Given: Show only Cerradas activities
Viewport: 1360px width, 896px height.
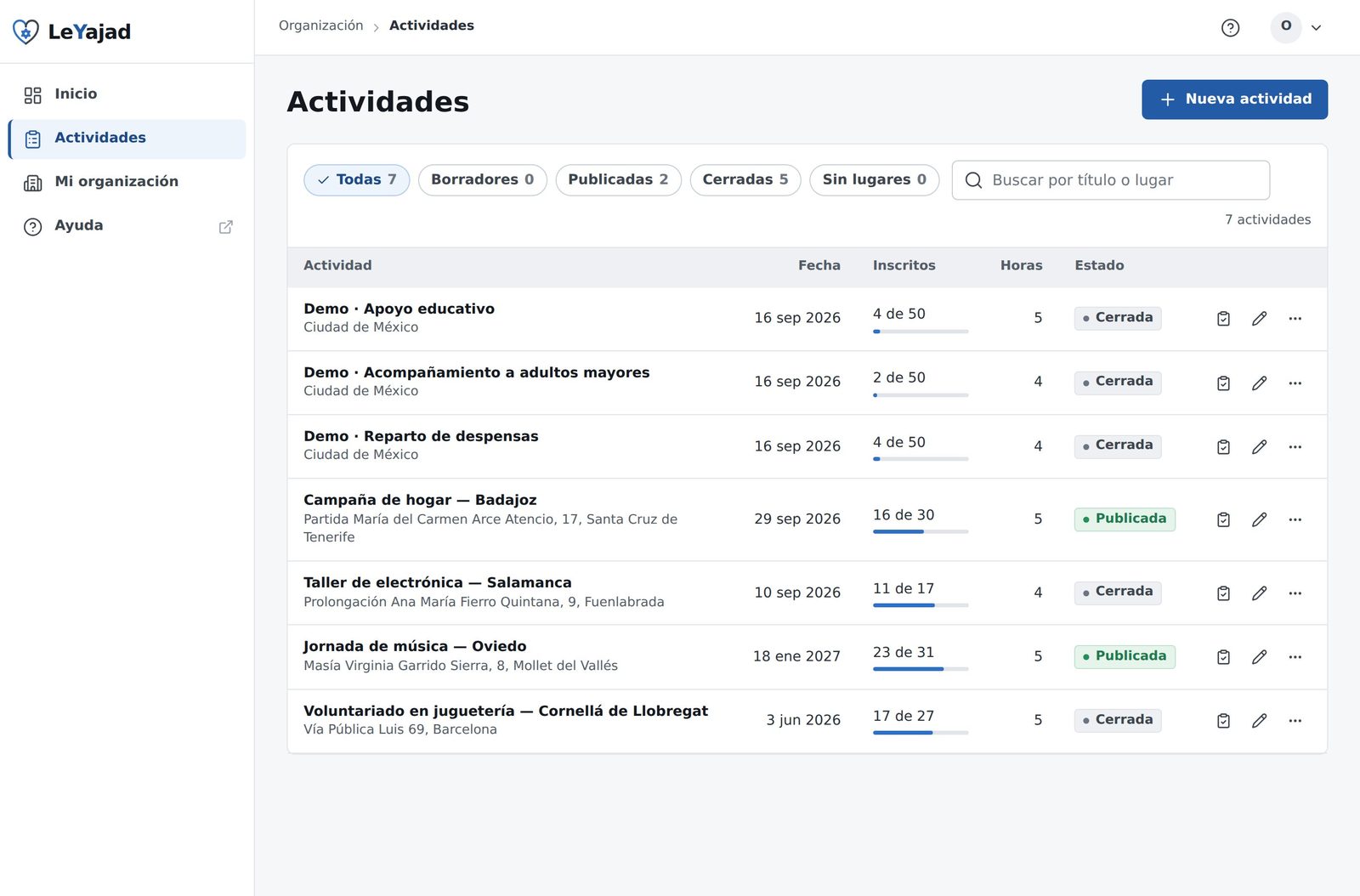Looking at the screenshot, I should 745,179.
